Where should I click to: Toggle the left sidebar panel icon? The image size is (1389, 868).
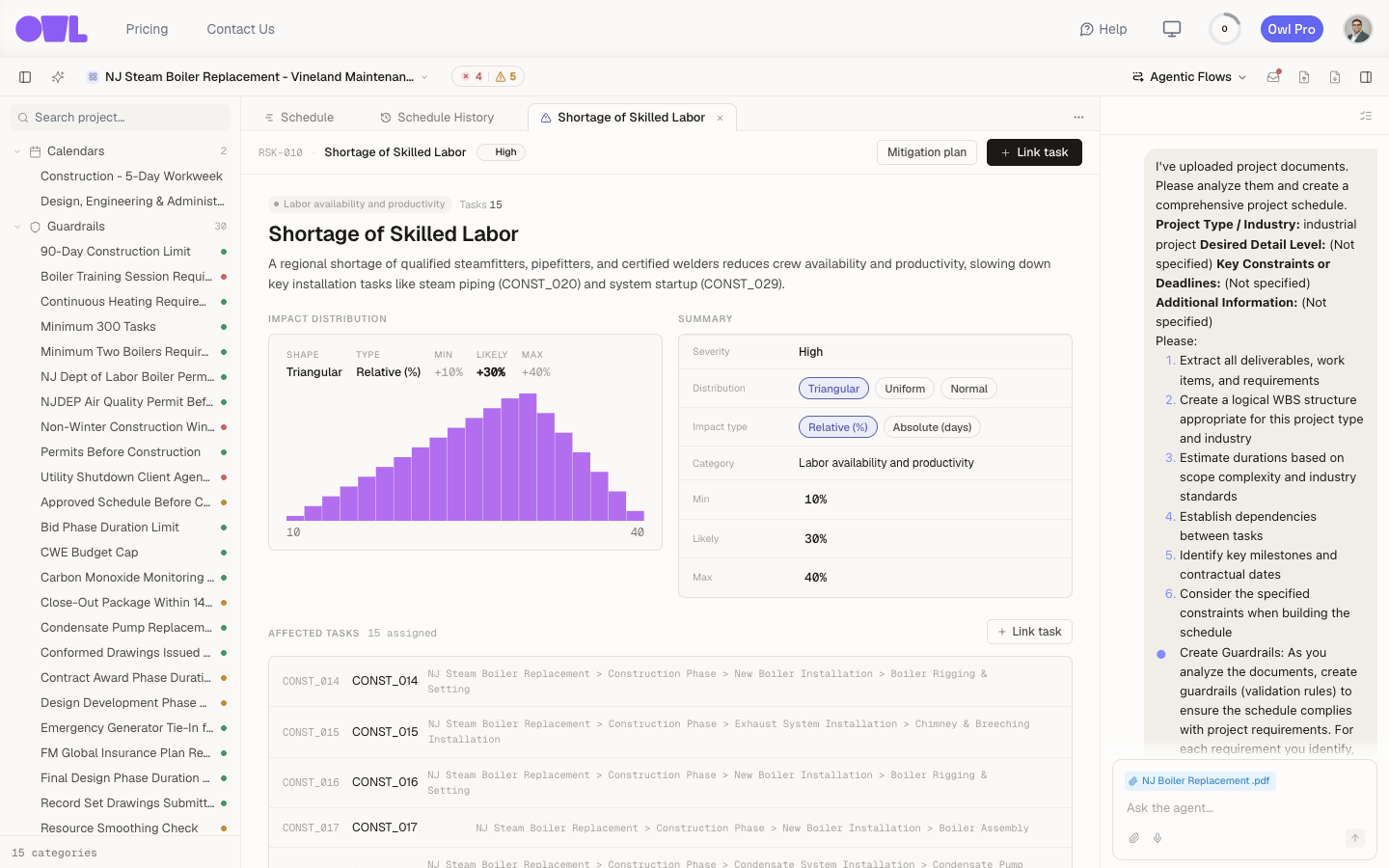click(x=25, y=77)
